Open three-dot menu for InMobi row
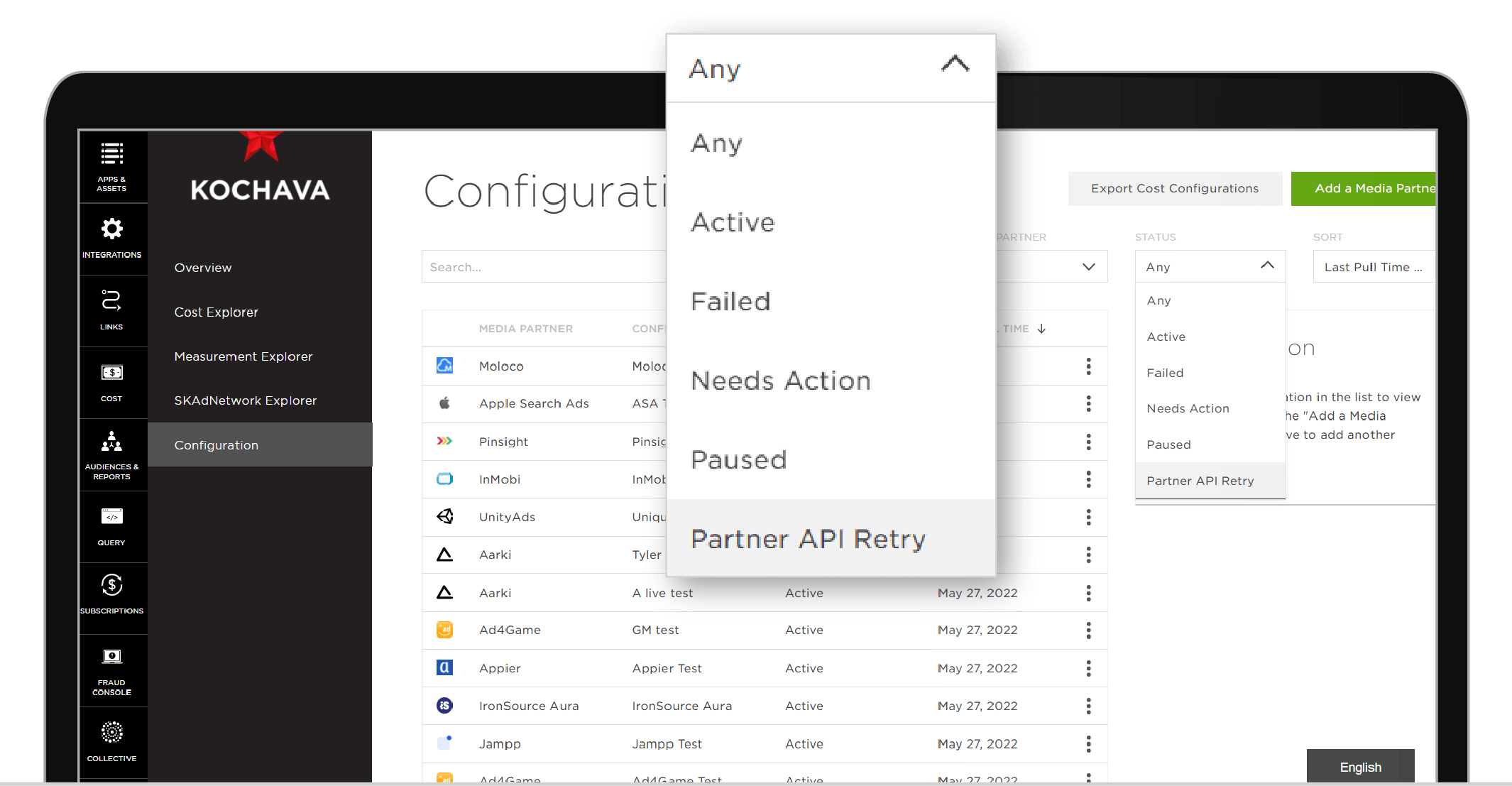This screenshot has height=786, width=1512. point(1088,479)
